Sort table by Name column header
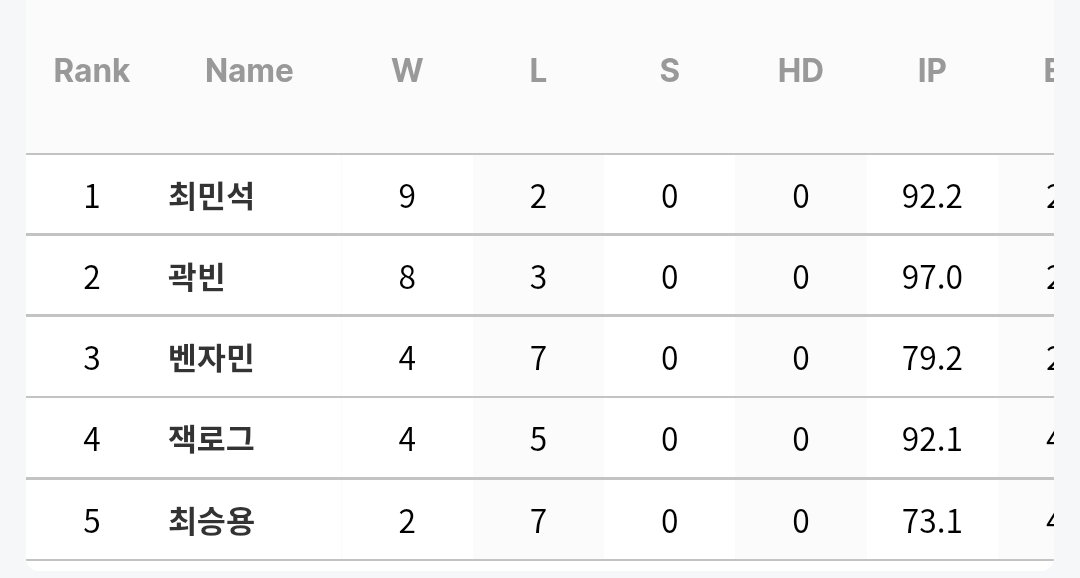Screen dimensions: 1080x578 point(249,70)
